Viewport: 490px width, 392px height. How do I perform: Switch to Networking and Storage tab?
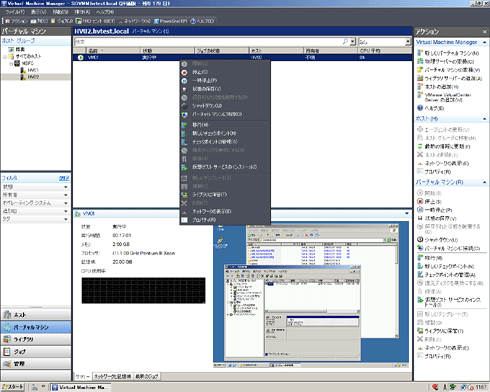(112, 376)
